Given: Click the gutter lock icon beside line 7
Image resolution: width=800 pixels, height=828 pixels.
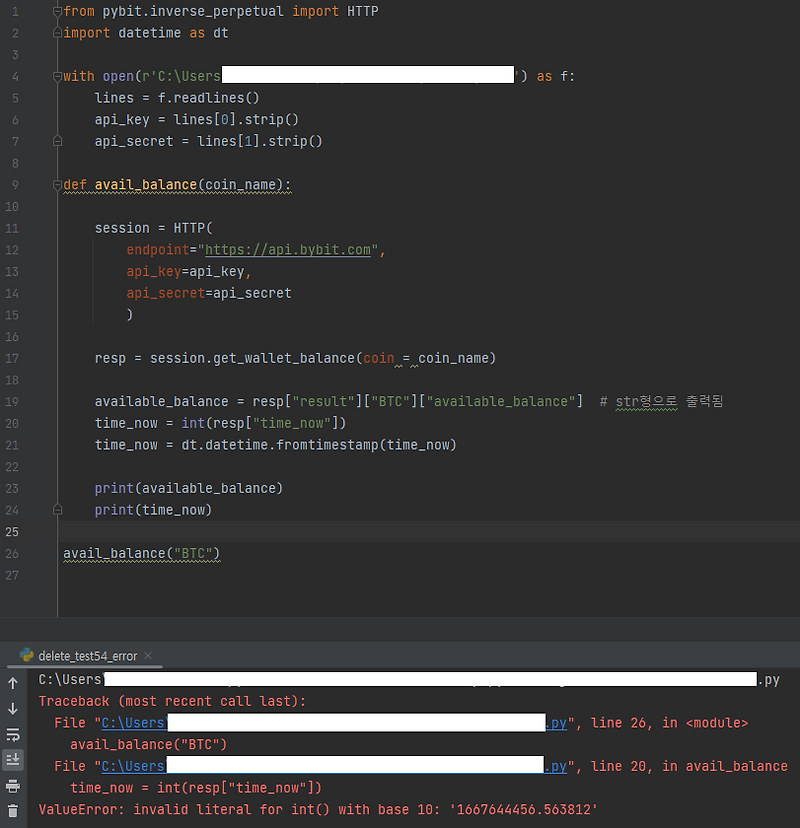Looking at the screenshot, I should coord(57,141).
